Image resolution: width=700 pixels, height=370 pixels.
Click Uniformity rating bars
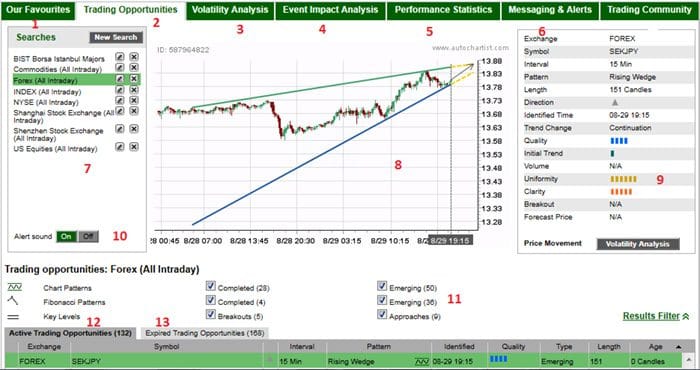(624, 179)
